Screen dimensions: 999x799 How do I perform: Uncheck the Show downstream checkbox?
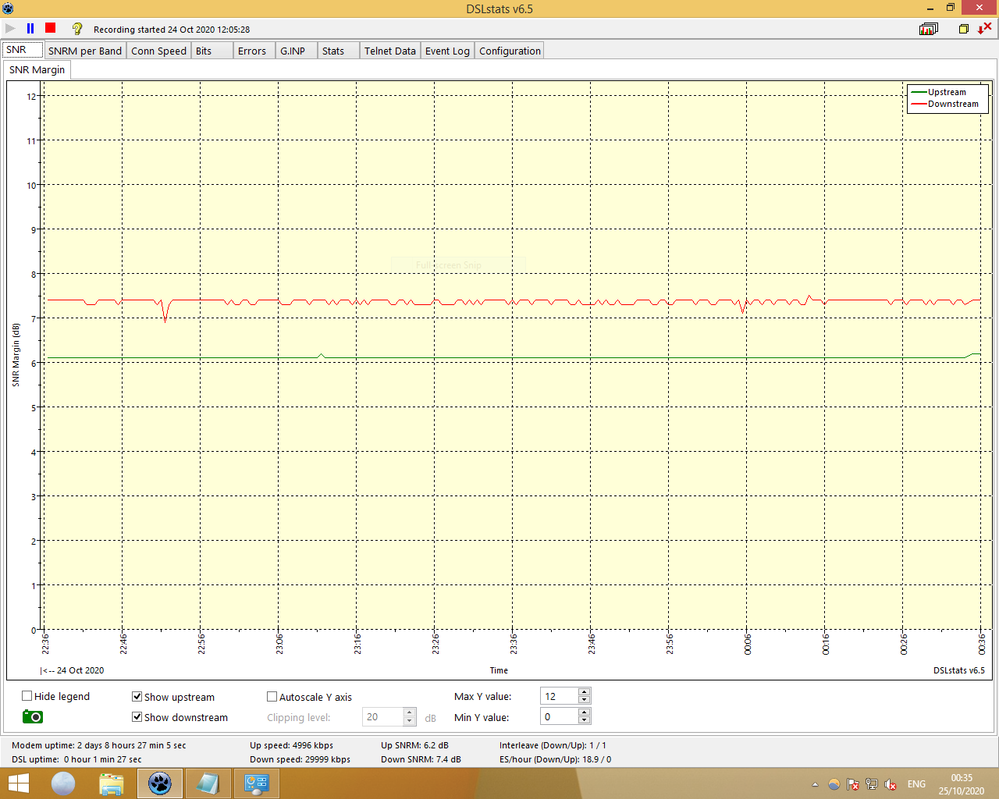[x=137, y=717]
